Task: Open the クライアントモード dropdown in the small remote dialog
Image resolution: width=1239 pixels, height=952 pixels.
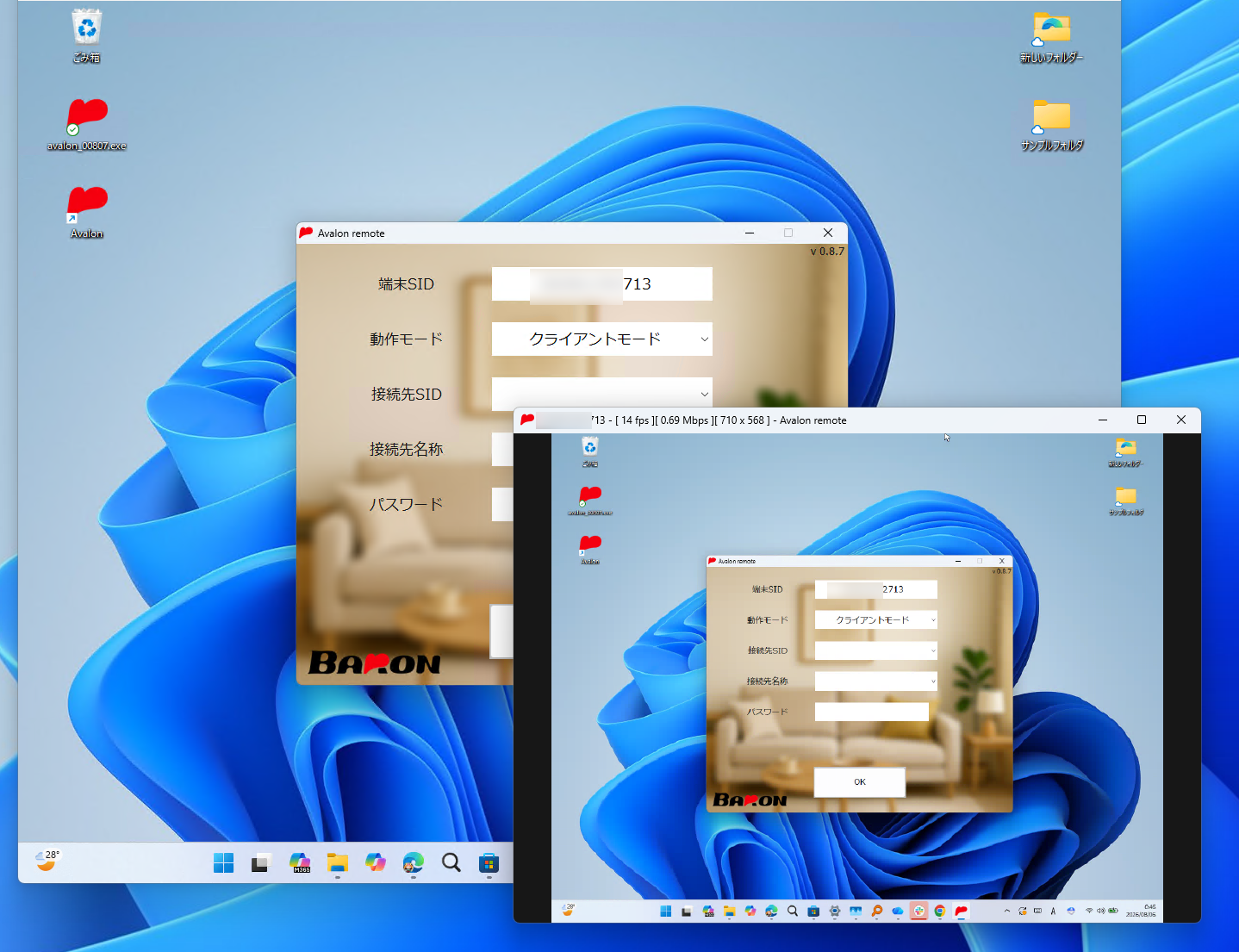Action: click(875, 619)
